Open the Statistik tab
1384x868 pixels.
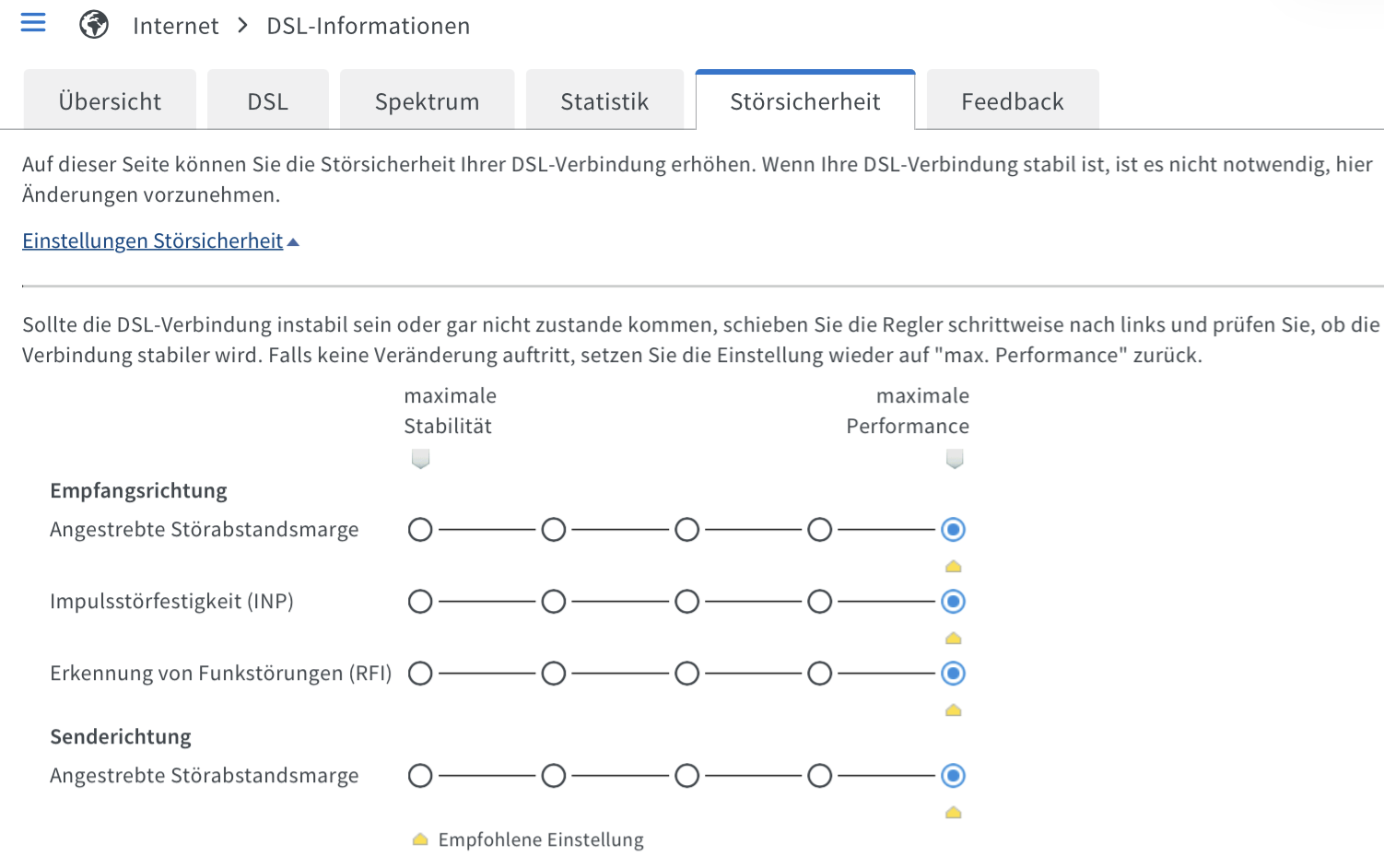tap(604, 100)
